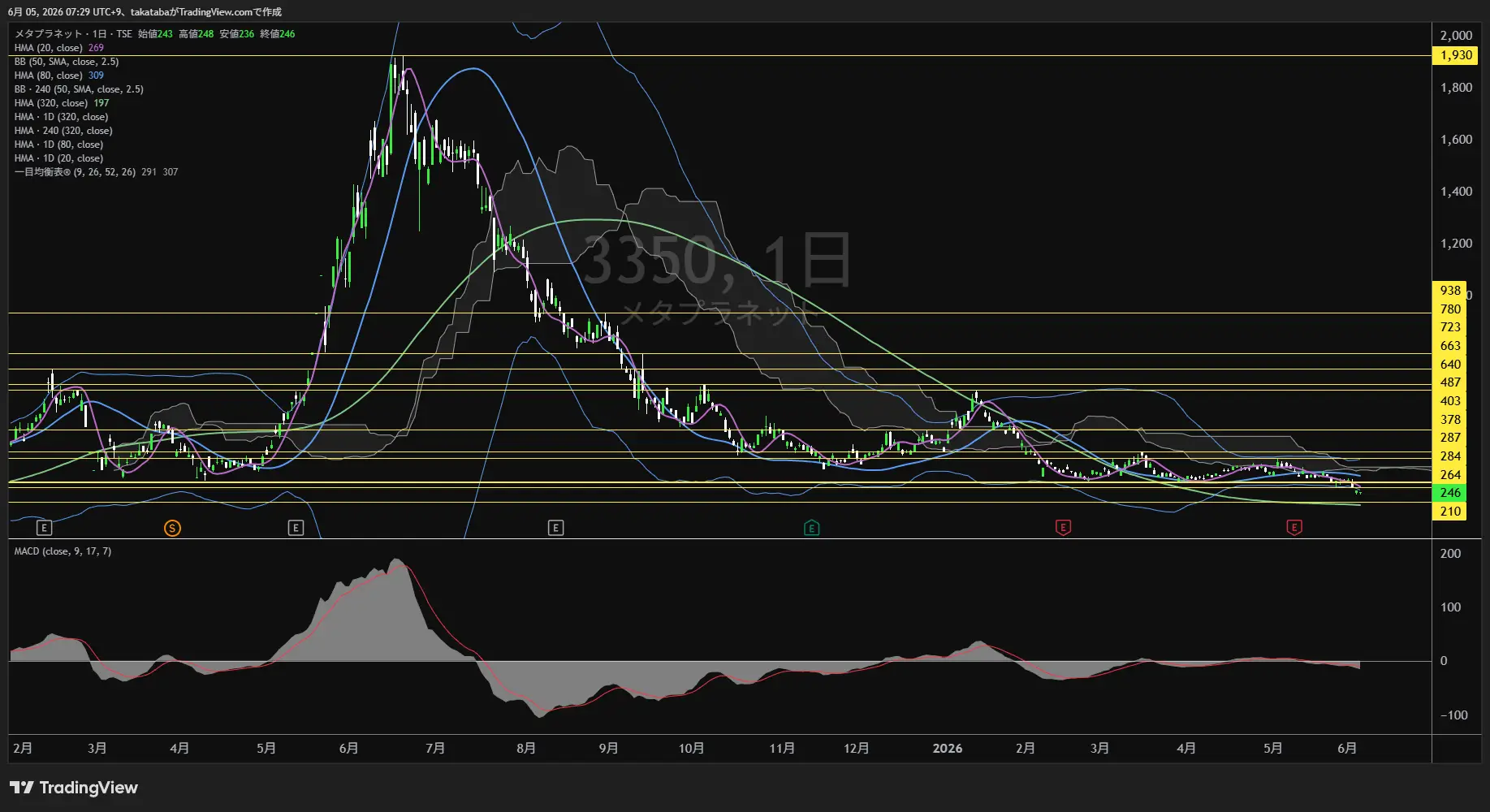Screen dimensions: 1490x812
Task: Select the HMA (20, close) 269 legend
Action: click(x=59, y=48)
